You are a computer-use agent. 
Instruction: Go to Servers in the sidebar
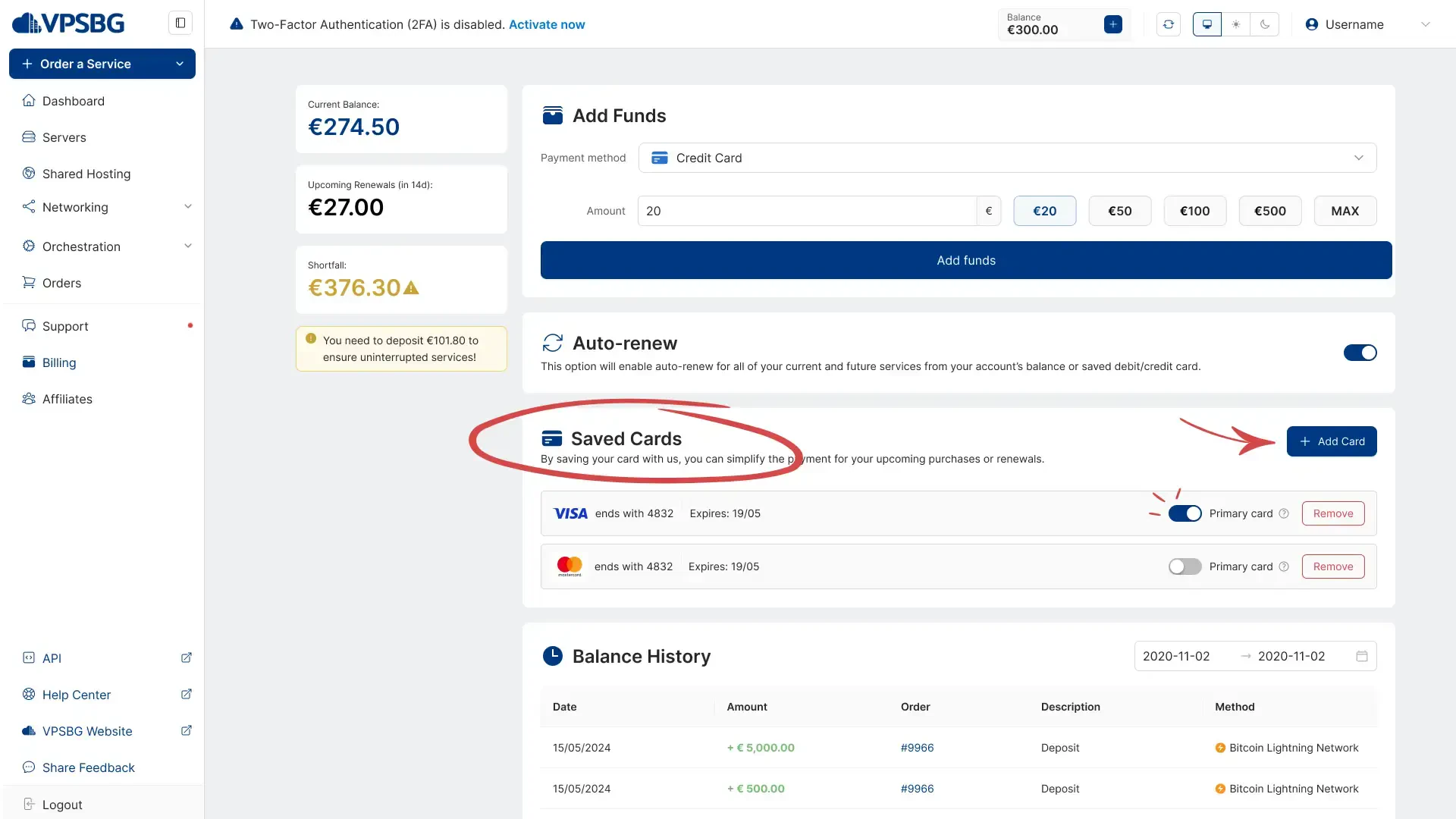(64, 137)
